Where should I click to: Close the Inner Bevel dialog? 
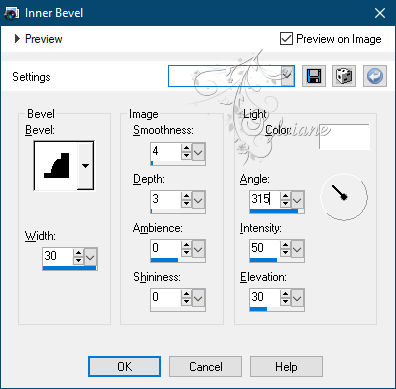(x=380, y=13)
